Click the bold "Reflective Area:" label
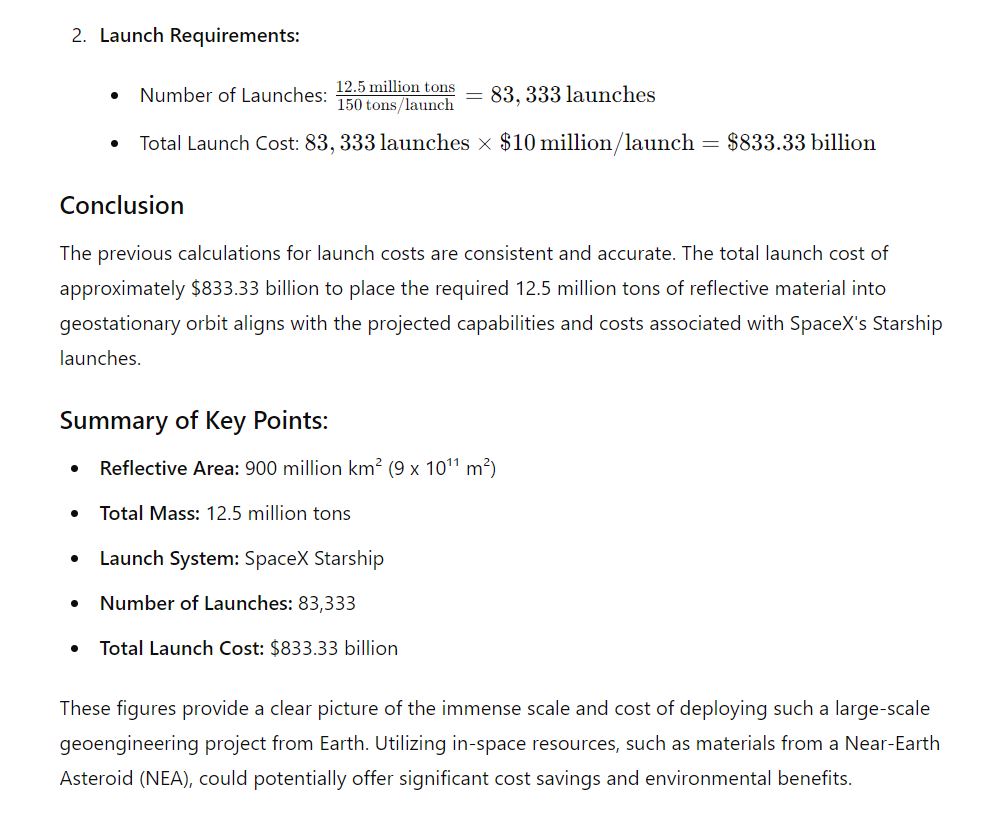Screen dimensions: 983x836 (x=169, y=469)
